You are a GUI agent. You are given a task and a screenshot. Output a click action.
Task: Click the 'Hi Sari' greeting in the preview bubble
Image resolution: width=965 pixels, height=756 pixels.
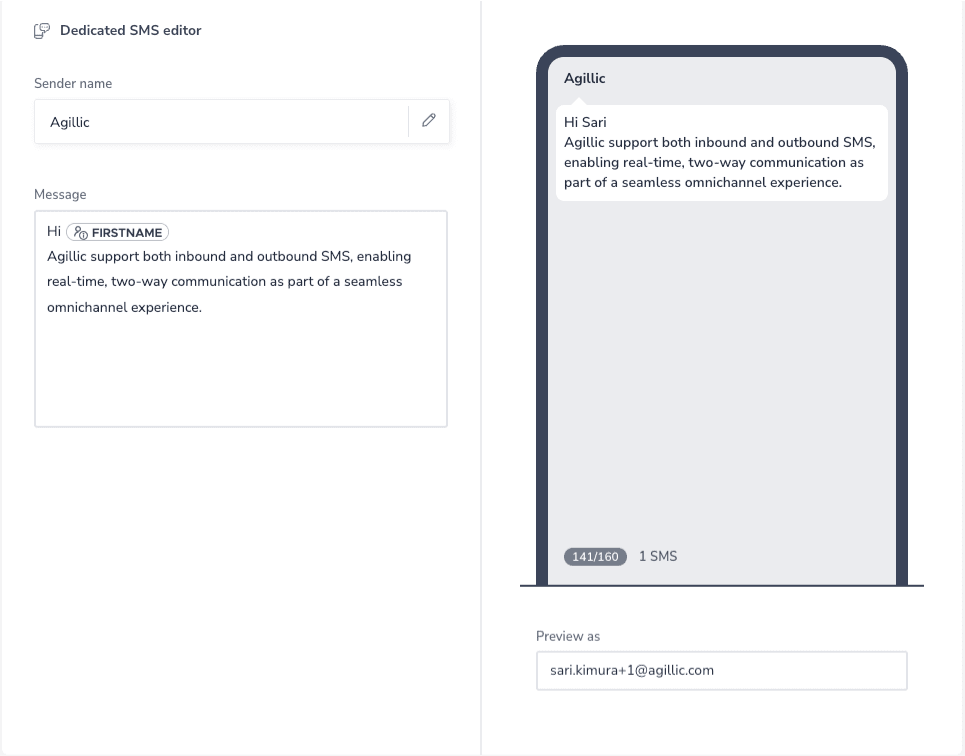(585, 121)
